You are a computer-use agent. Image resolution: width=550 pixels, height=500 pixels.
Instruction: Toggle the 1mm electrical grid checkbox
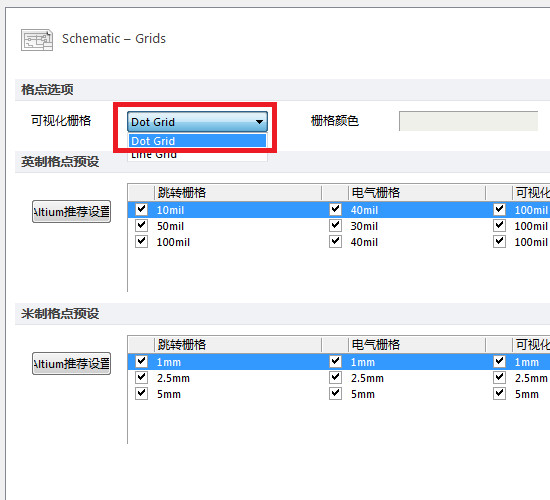point(335,361)
